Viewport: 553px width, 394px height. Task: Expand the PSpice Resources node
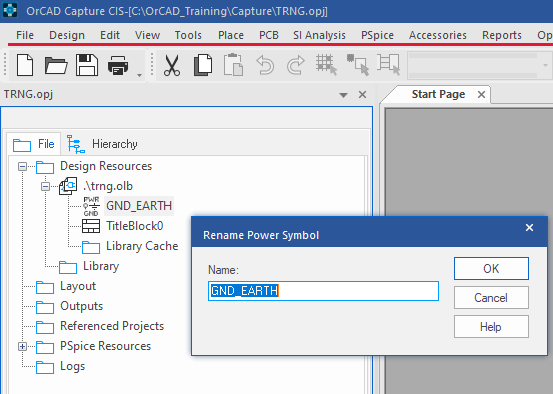coord(22,347)
